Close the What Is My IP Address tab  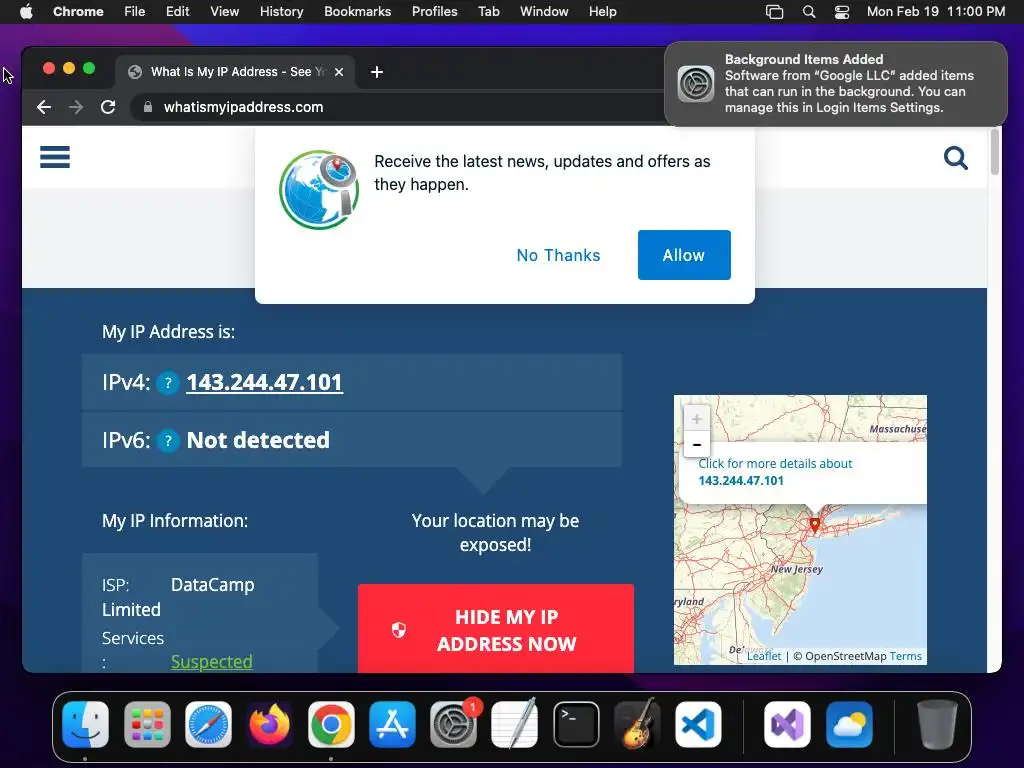[339, 72]
